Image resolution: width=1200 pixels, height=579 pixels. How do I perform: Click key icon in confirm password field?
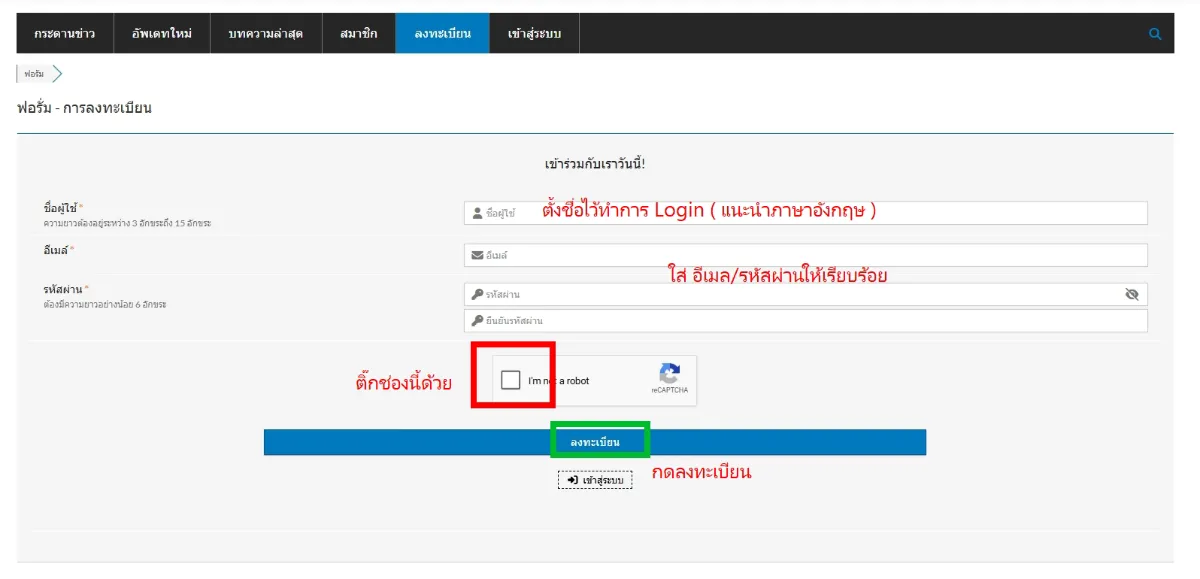[477, 320]
